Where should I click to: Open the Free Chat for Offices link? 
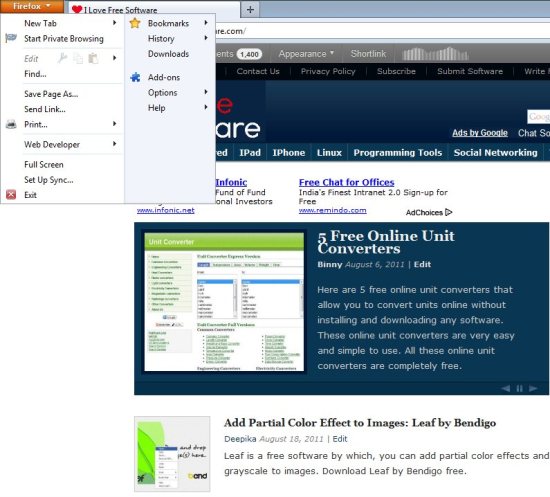click(347, 182)
